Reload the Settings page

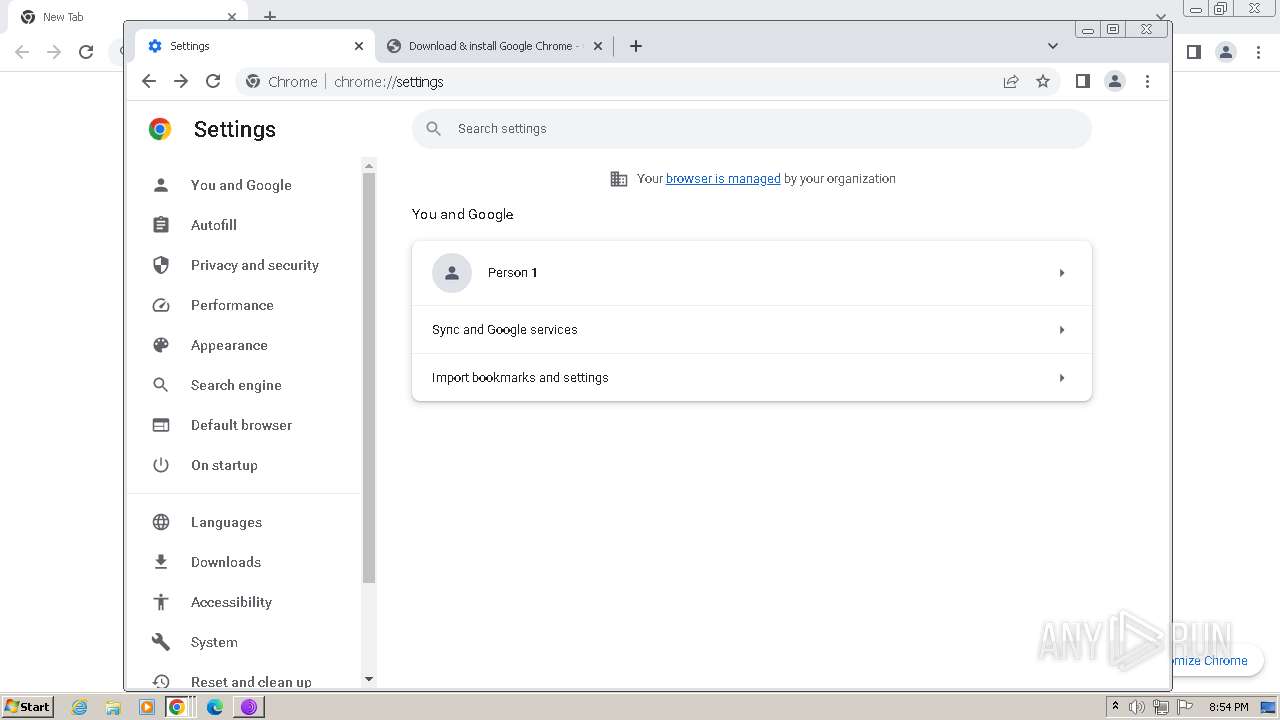[x=213, y=81]
